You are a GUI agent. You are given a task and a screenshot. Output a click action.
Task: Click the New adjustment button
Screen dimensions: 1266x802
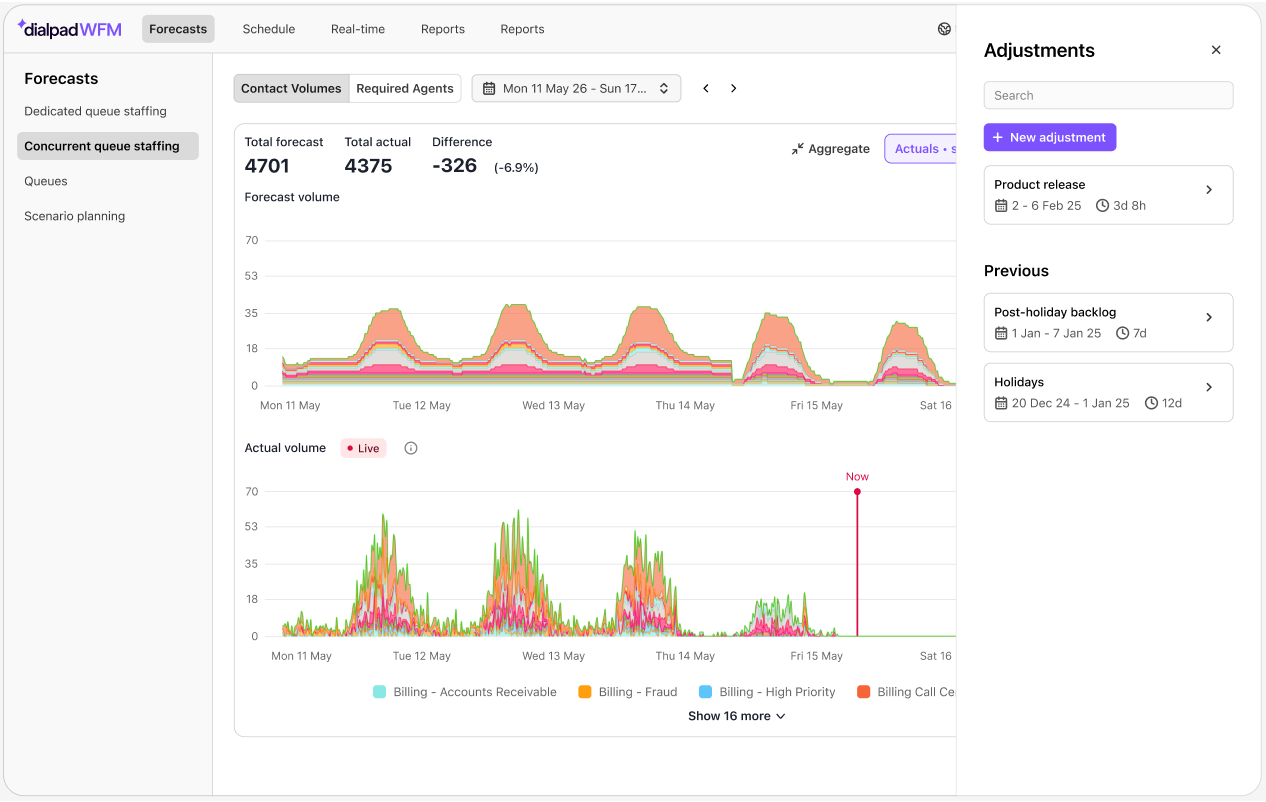point(1050,138)
